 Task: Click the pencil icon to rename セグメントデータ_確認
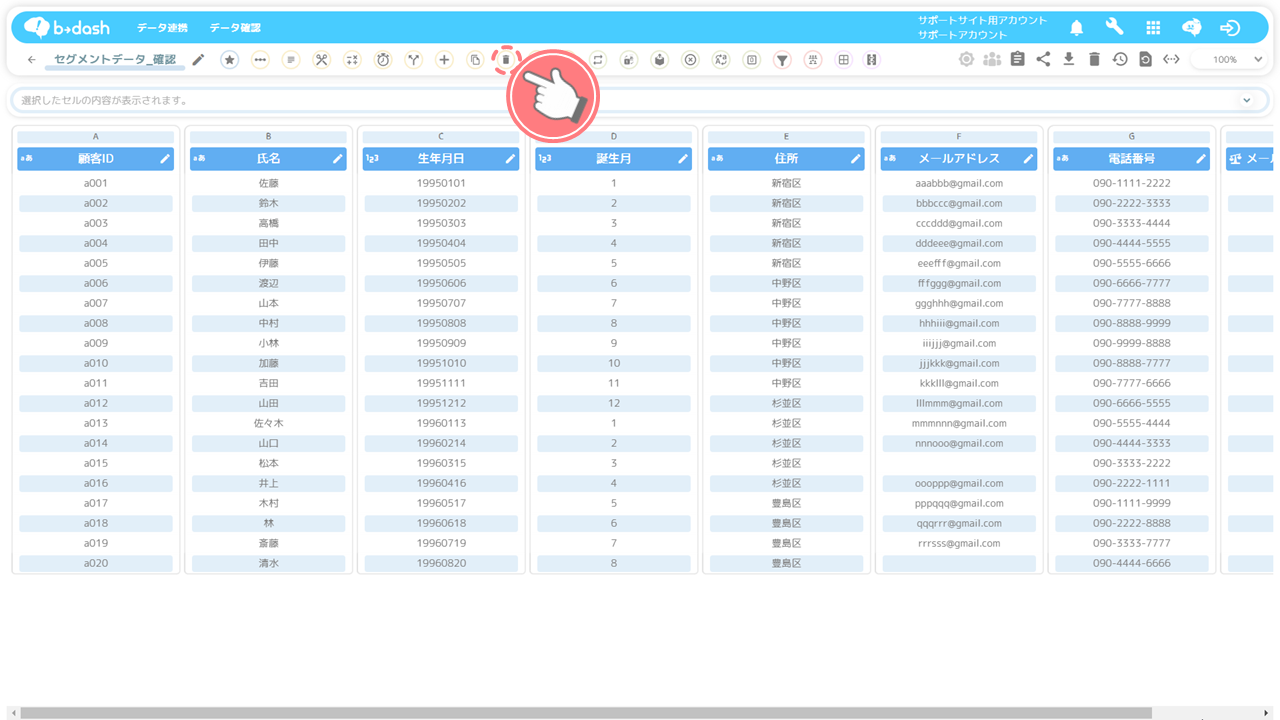pyautogui.click(x=198, y=60)
